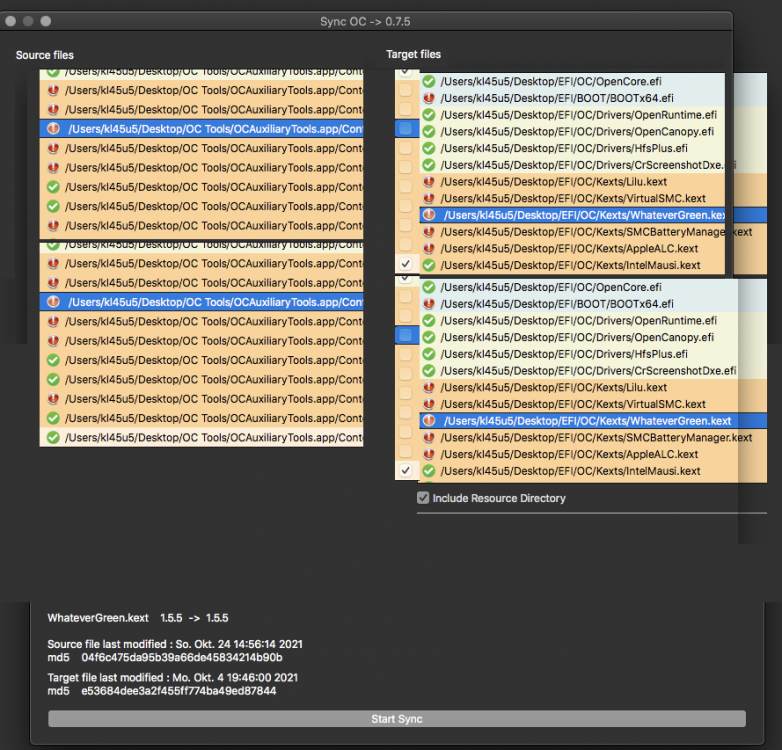Click red warning icon of AppleALC.kext in lower target list

[429, 454]
